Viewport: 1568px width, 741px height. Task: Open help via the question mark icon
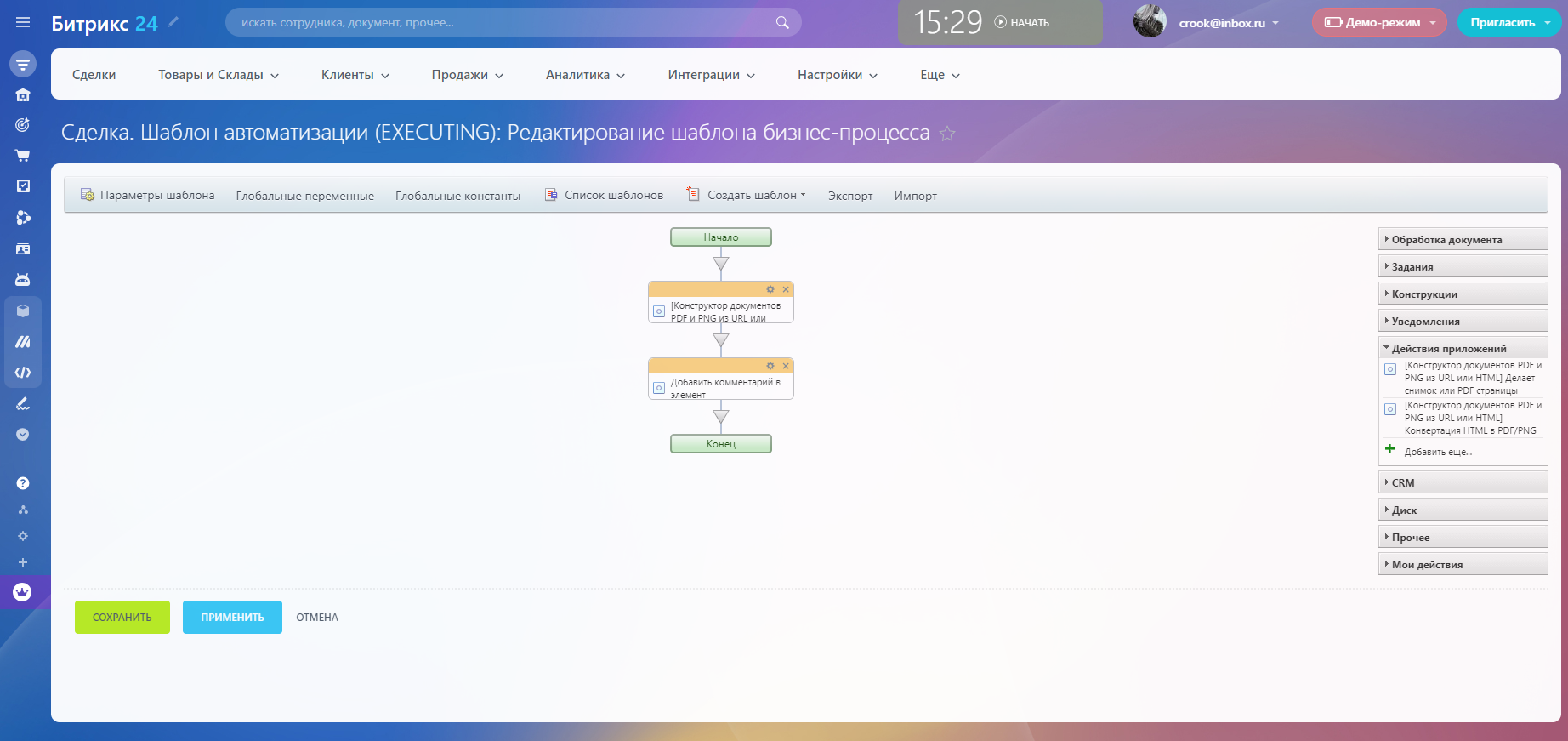pyautogui.click(x=23, y=483)
